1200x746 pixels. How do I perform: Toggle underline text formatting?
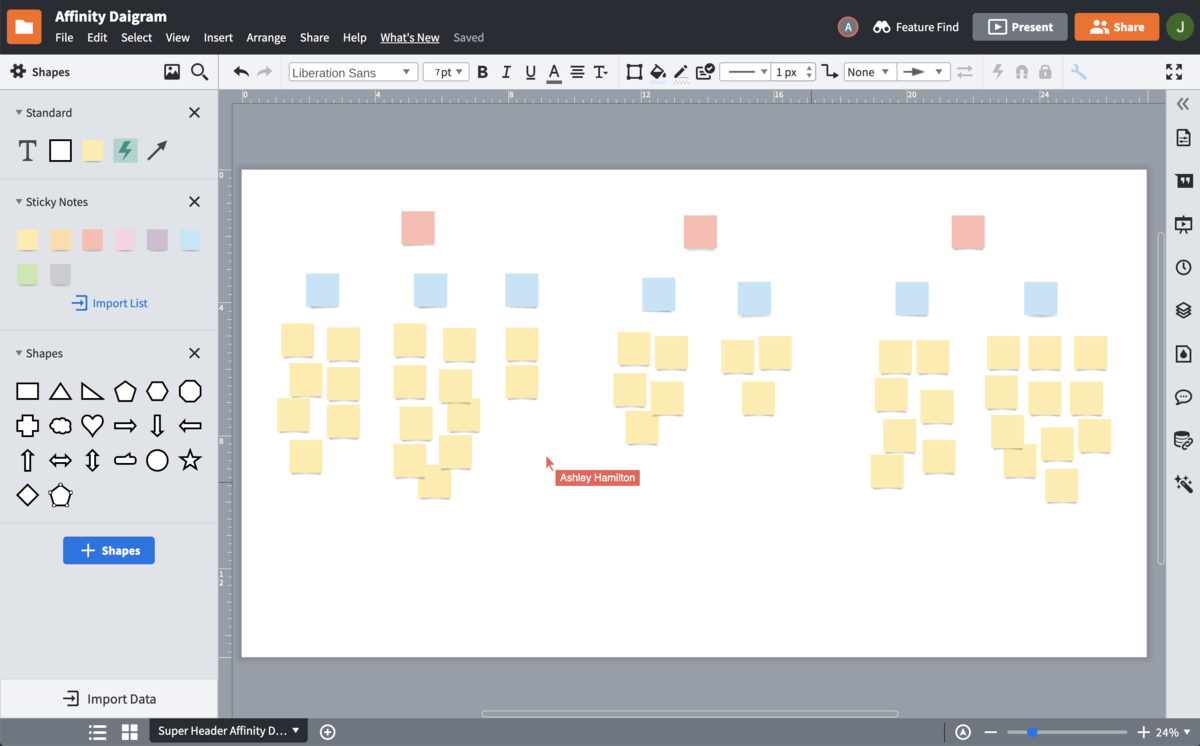(x=530, y=71)
